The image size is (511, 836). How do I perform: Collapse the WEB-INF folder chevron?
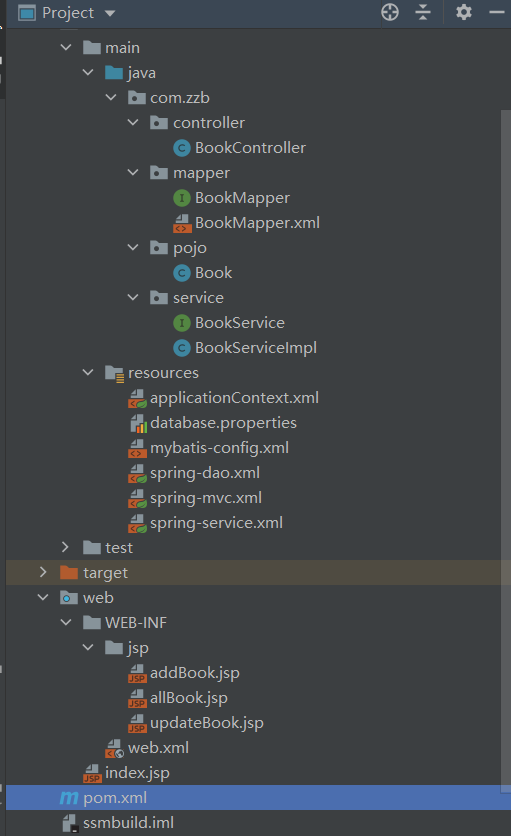[x=66, y=622]
